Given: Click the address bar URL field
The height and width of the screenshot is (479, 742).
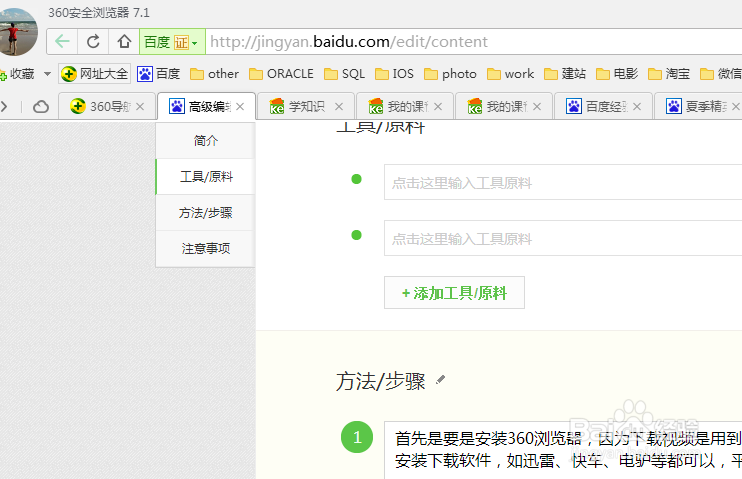Looking at the screenshot, I should click(473, 42).
